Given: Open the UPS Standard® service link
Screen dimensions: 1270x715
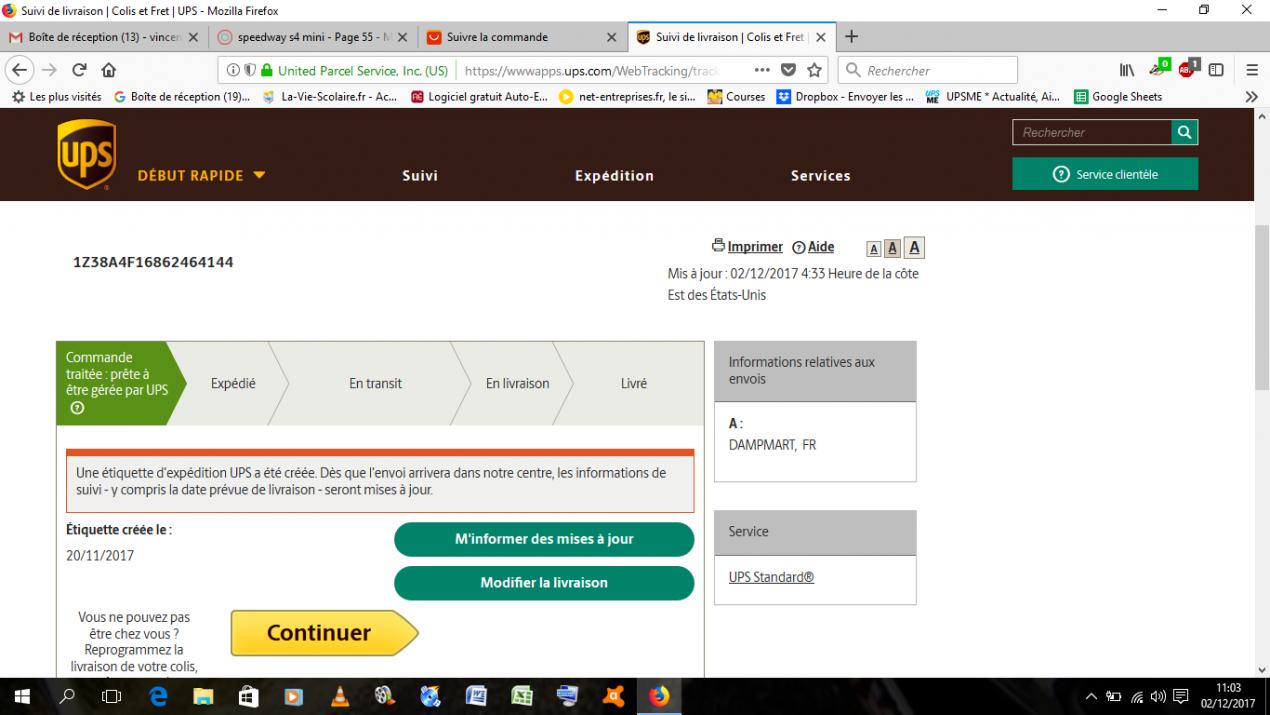Looking at the screenshot, I should click(771, 577).
